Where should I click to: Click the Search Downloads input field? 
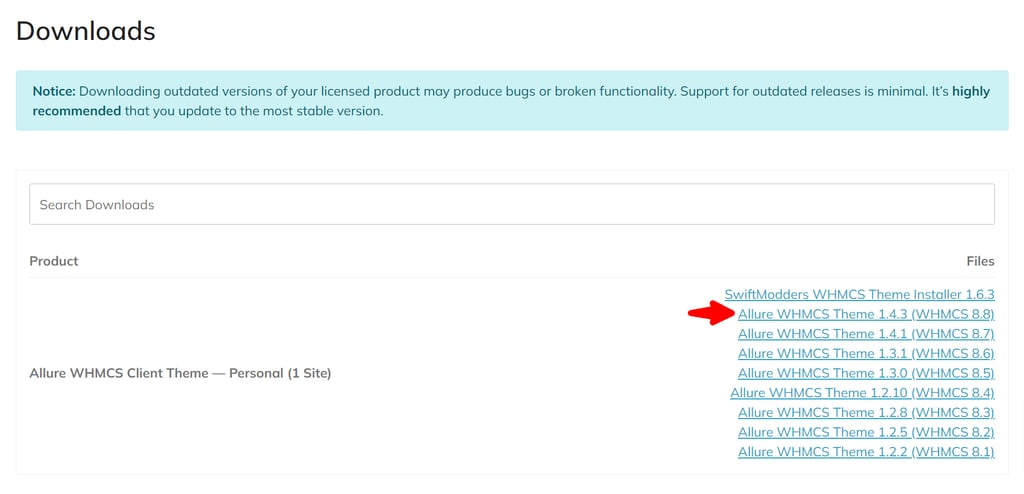[x=511, y=204]
